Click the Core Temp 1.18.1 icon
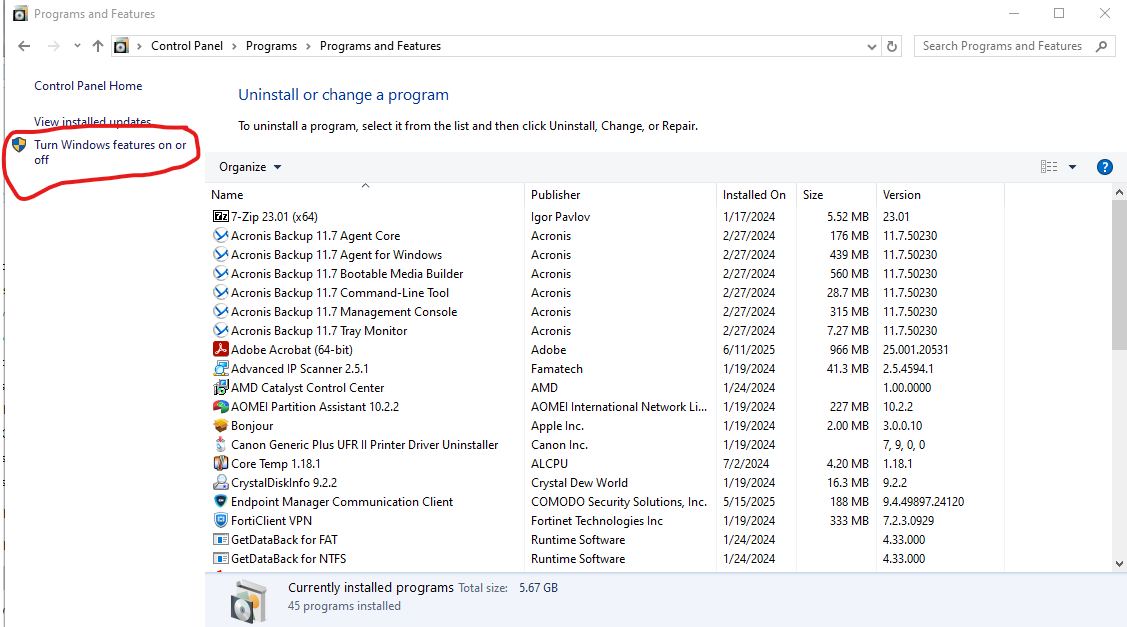Image resolution: width=1127 pixels, height=627 pixels. pos(221,464)
